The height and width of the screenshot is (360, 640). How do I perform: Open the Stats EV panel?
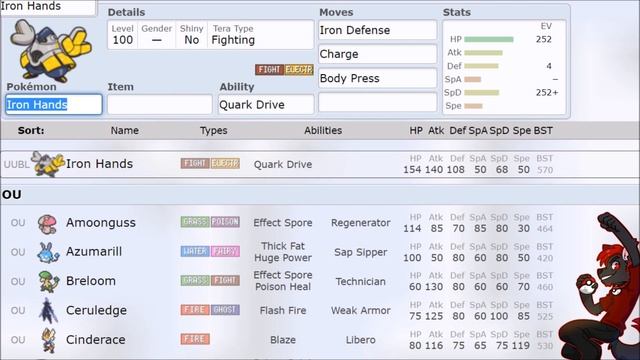pos(504,67)
